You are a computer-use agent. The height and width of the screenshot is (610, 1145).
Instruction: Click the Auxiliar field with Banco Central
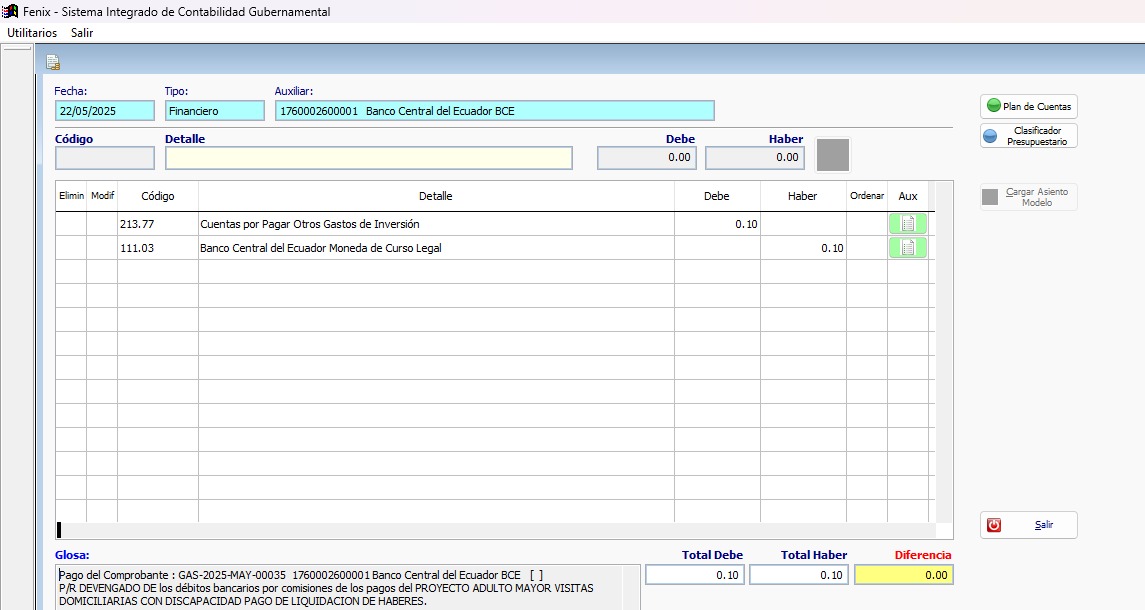point(494,111)
